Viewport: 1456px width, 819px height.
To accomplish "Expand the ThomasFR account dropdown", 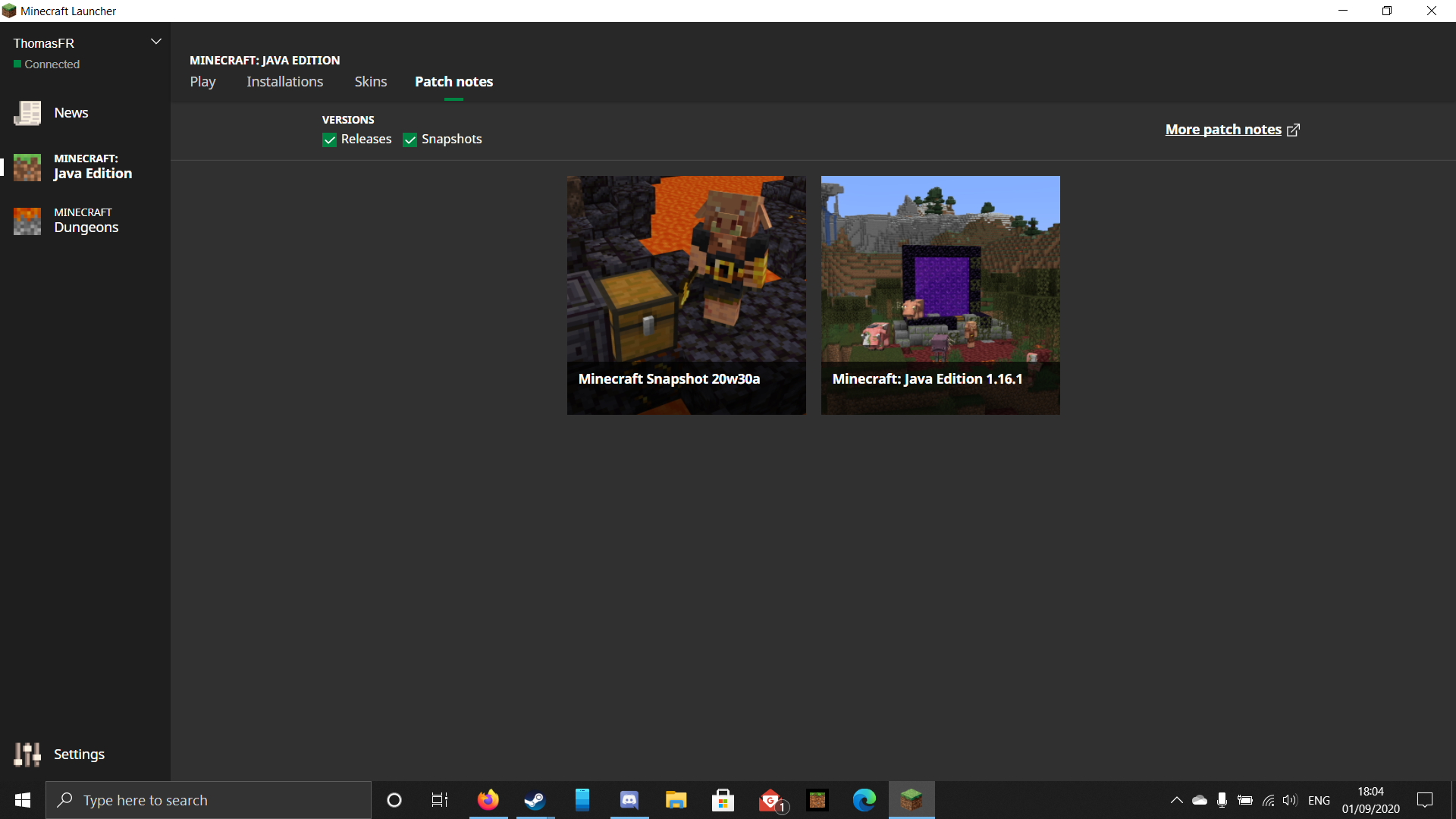I will coord(155,42).
